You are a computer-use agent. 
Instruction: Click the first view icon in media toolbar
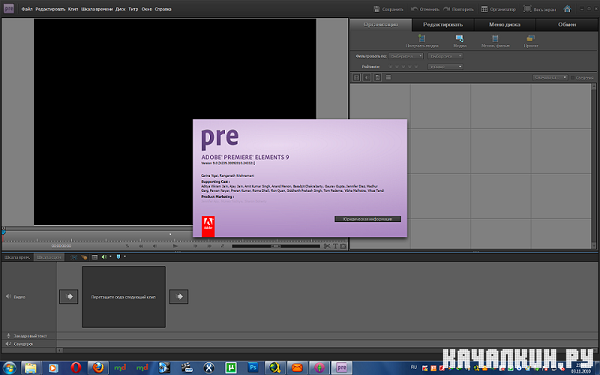pos(356,78)
